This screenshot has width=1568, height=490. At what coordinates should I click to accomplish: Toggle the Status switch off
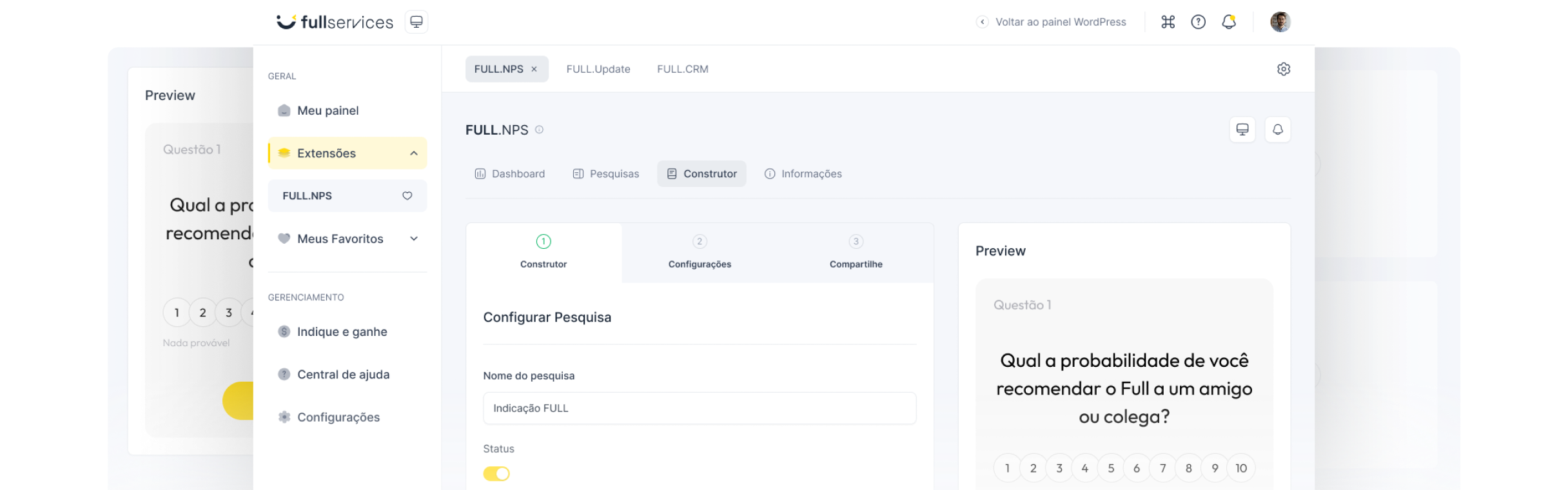496,474
